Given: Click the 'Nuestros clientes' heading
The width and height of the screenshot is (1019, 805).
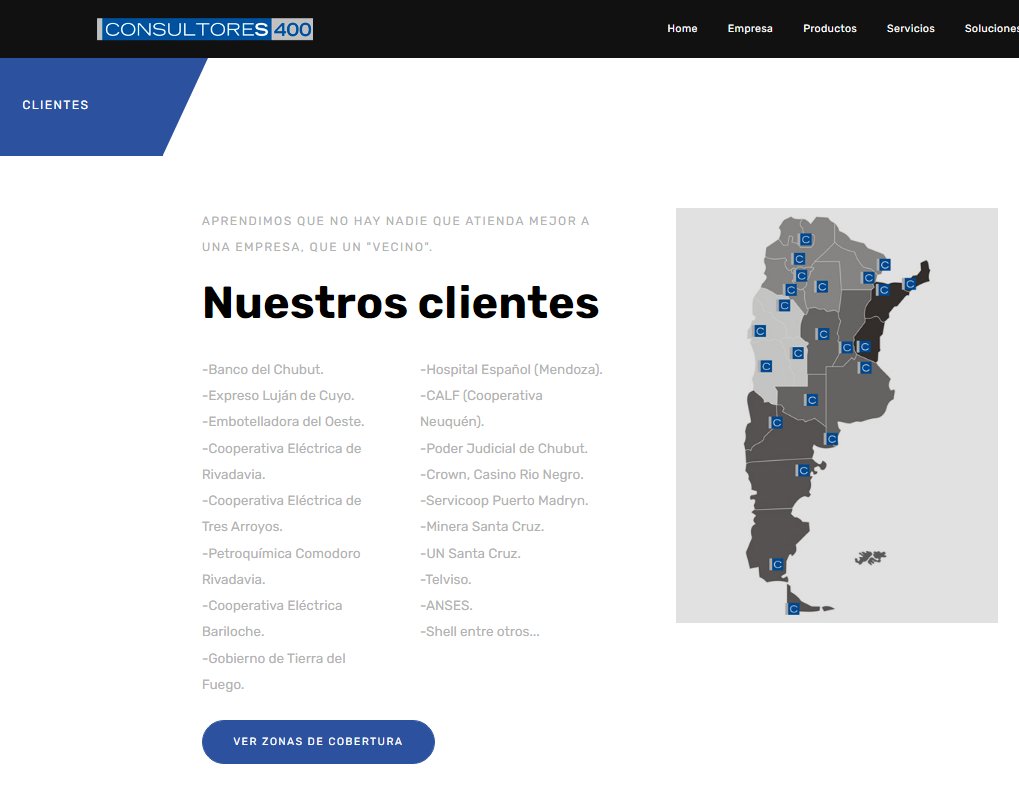Looking at the screenshot, I should point(400,303).
